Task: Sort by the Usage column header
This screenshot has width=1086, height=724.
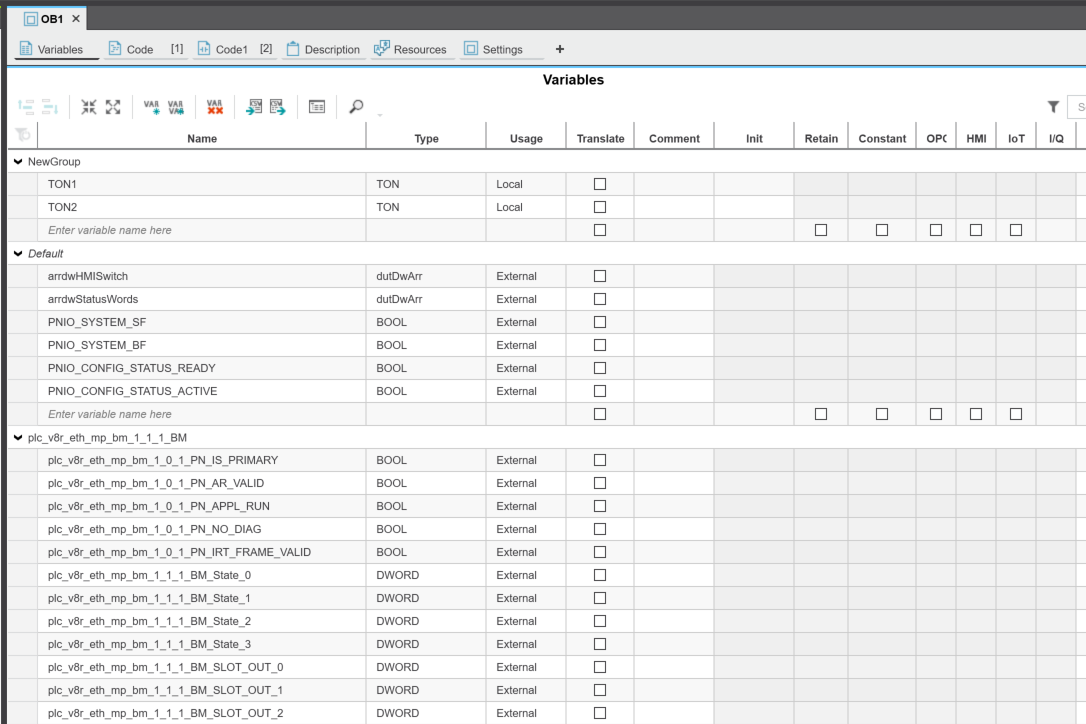Action: (526, 139)
